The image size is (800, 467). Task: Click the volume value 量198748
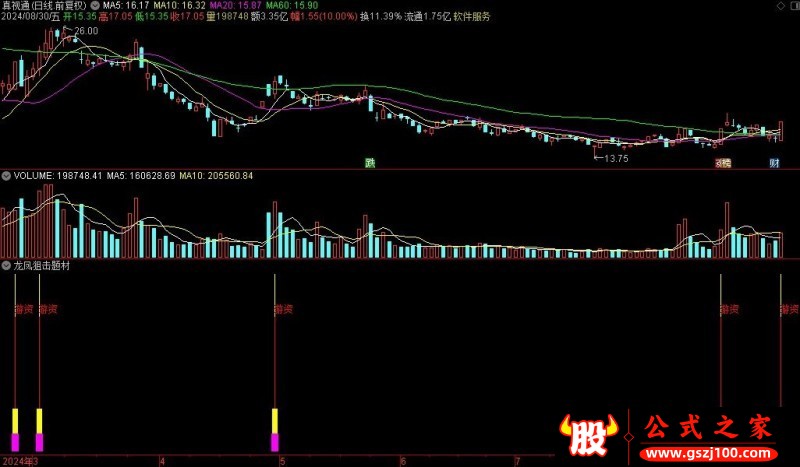227,16
